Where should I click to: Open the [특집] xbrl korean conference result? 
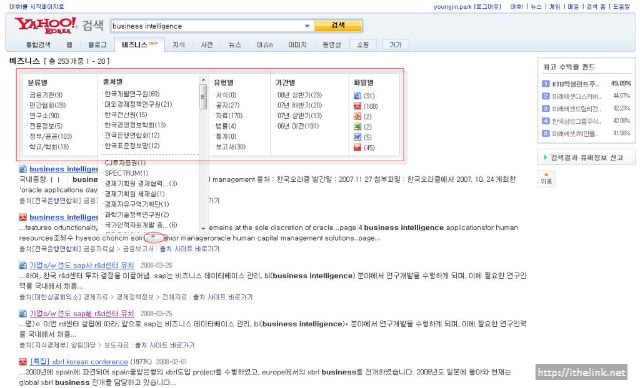coord(79,361)
